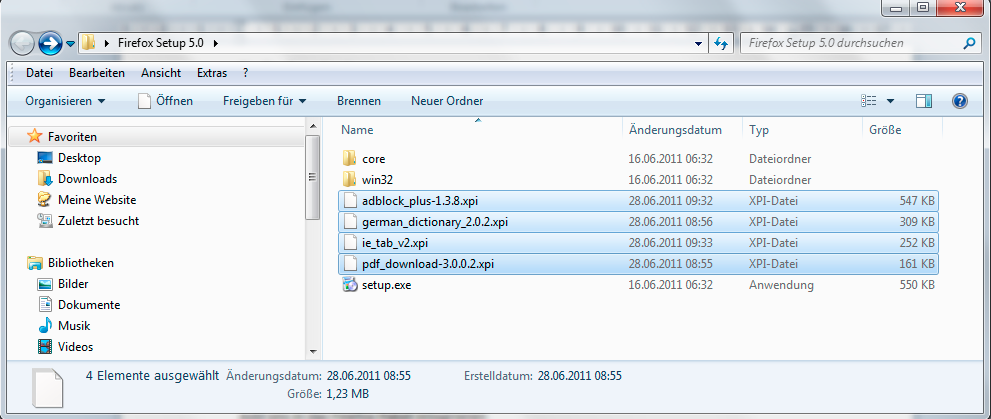Screen dimensions: 991x419
Task: Click the details pane file thumbnail
Action: pos(49,387)
